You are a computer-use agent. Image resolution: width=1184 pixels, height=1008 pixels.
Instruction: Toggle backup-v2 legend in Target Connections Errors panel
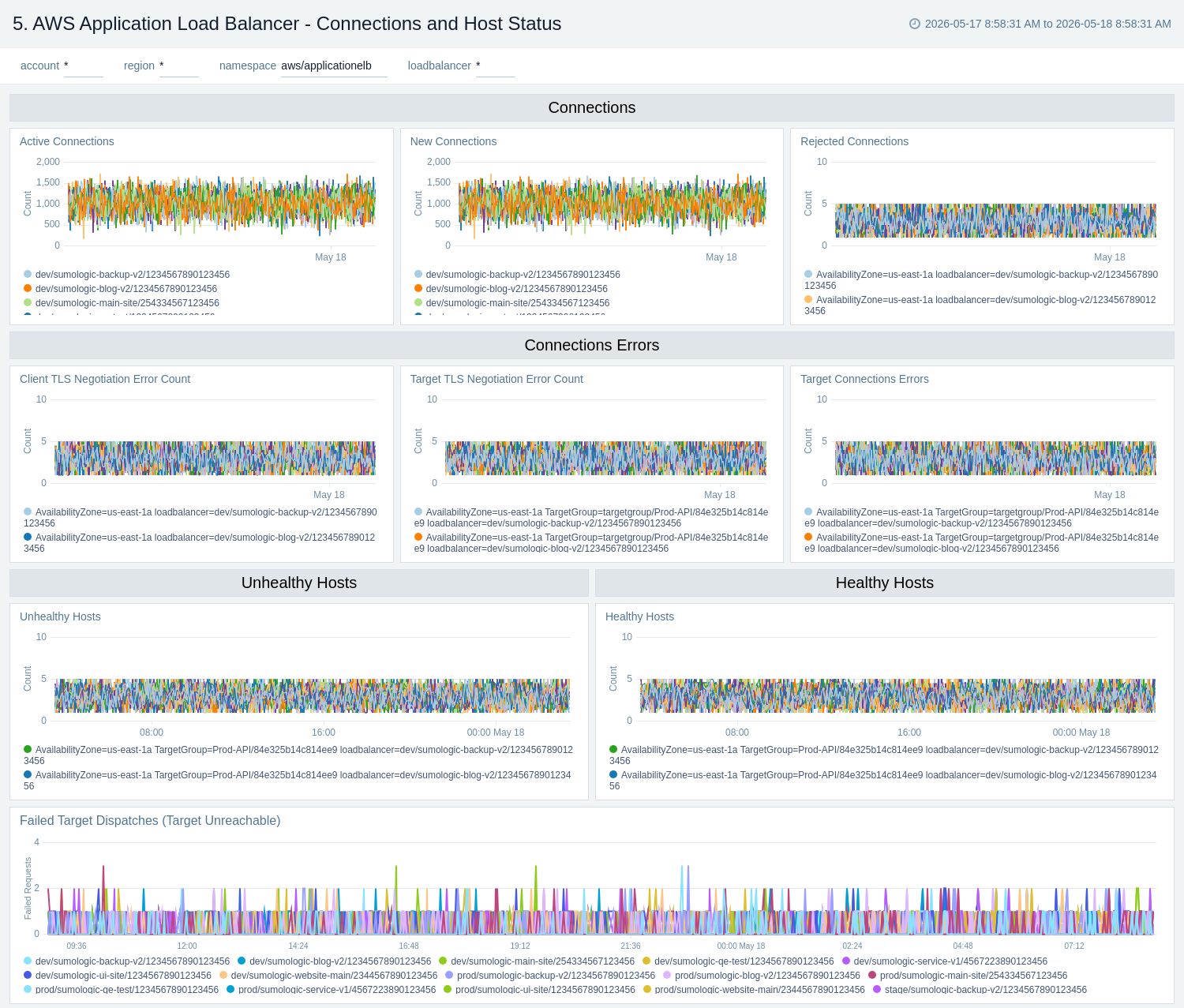click(x=981, y=518)
